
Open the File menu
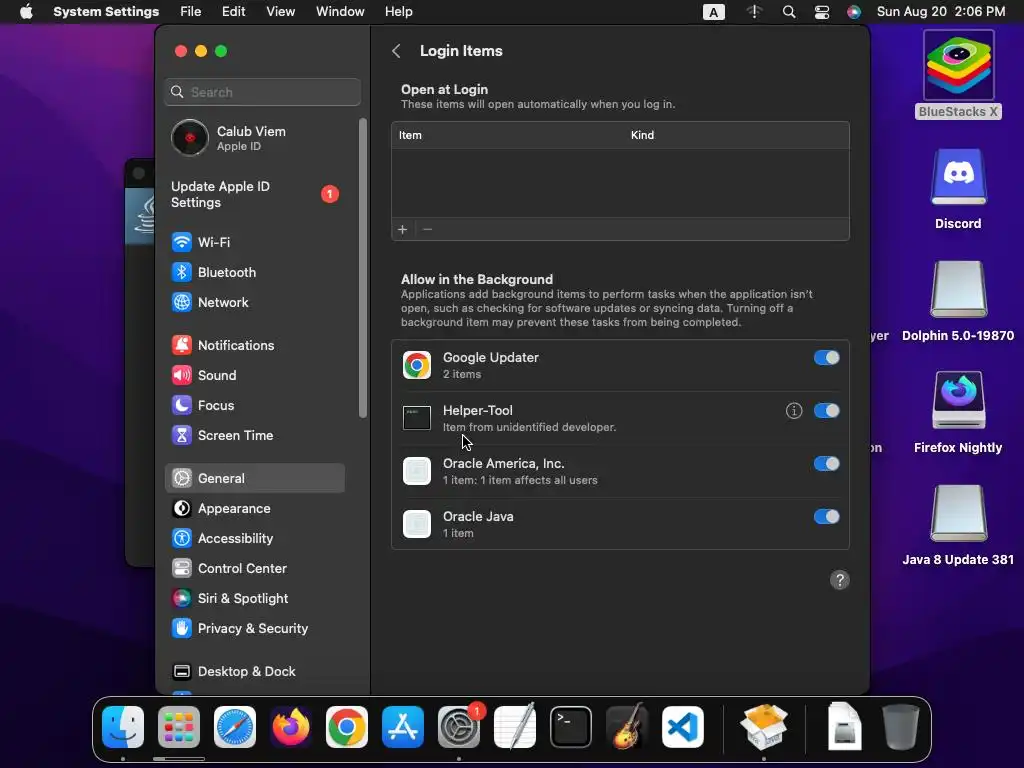(x=191, y=12)
